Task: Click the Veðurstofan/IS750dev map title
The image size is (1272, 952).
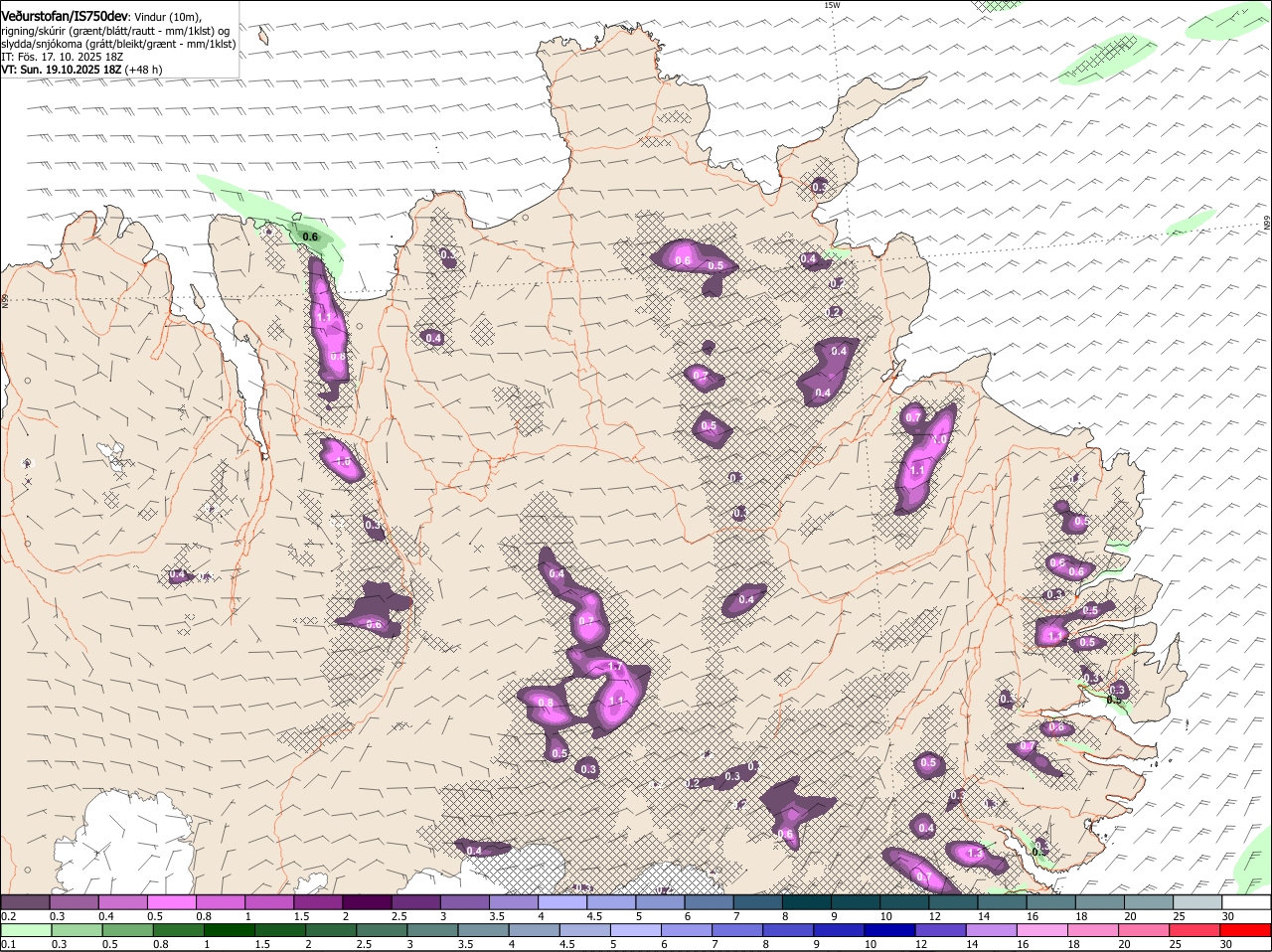Action: (65, 16)
